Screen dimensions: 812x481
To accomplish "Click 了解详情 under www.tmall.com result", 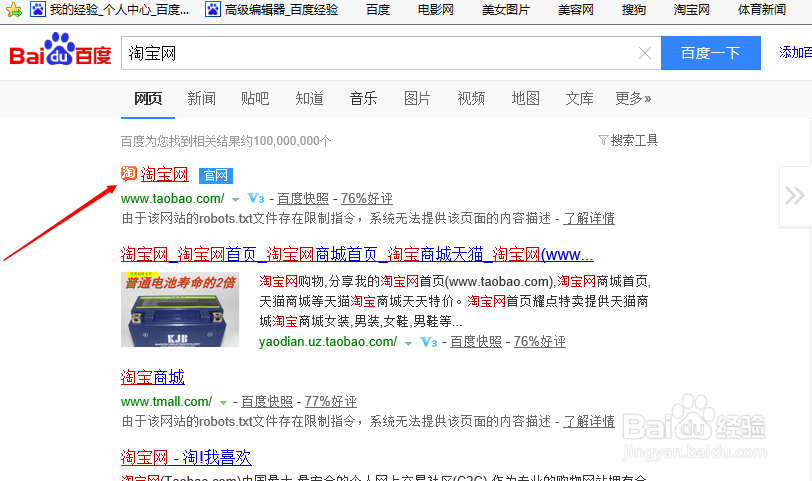I will 589,421.
